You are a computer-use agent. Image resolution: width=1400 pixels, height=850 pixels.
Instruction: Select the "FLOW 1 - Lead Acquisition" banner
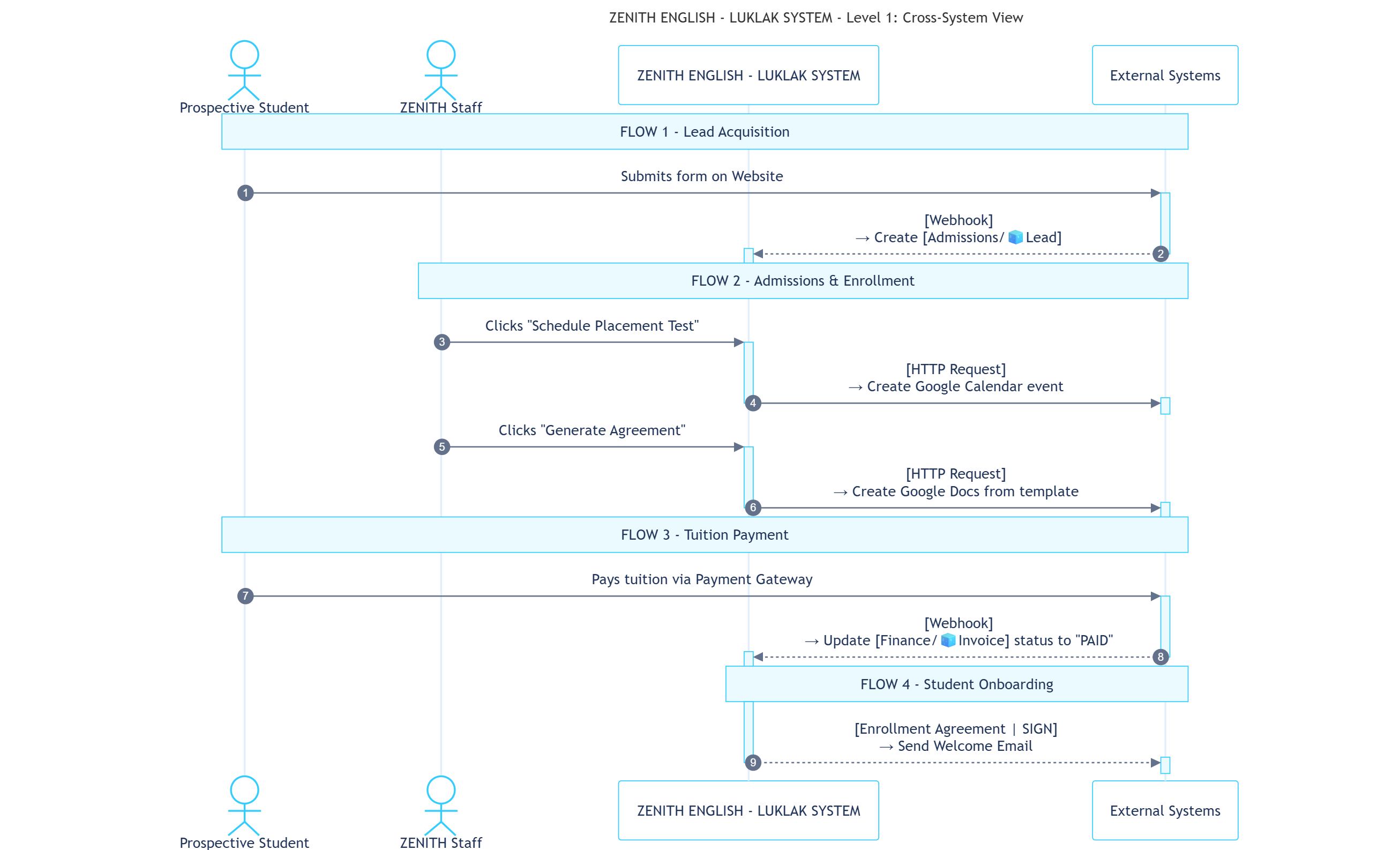[x=705, y=131]
